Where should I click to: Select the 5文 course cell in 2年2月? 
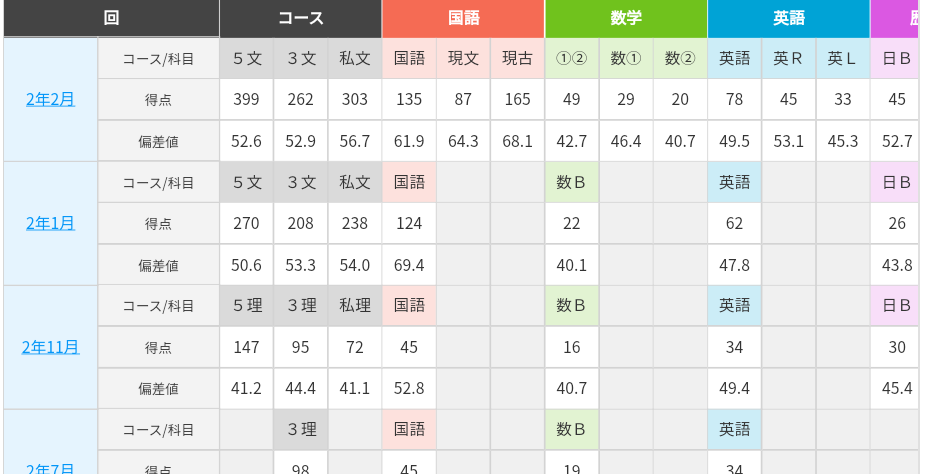pyautogui.click(x=246, y=59)
